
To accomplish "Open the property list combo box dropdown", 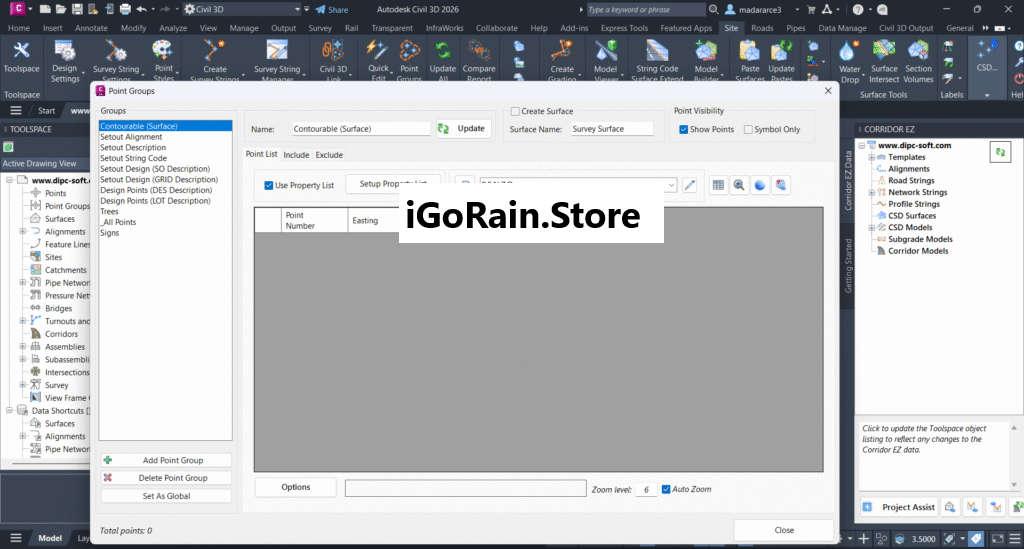I will point(671,185).
